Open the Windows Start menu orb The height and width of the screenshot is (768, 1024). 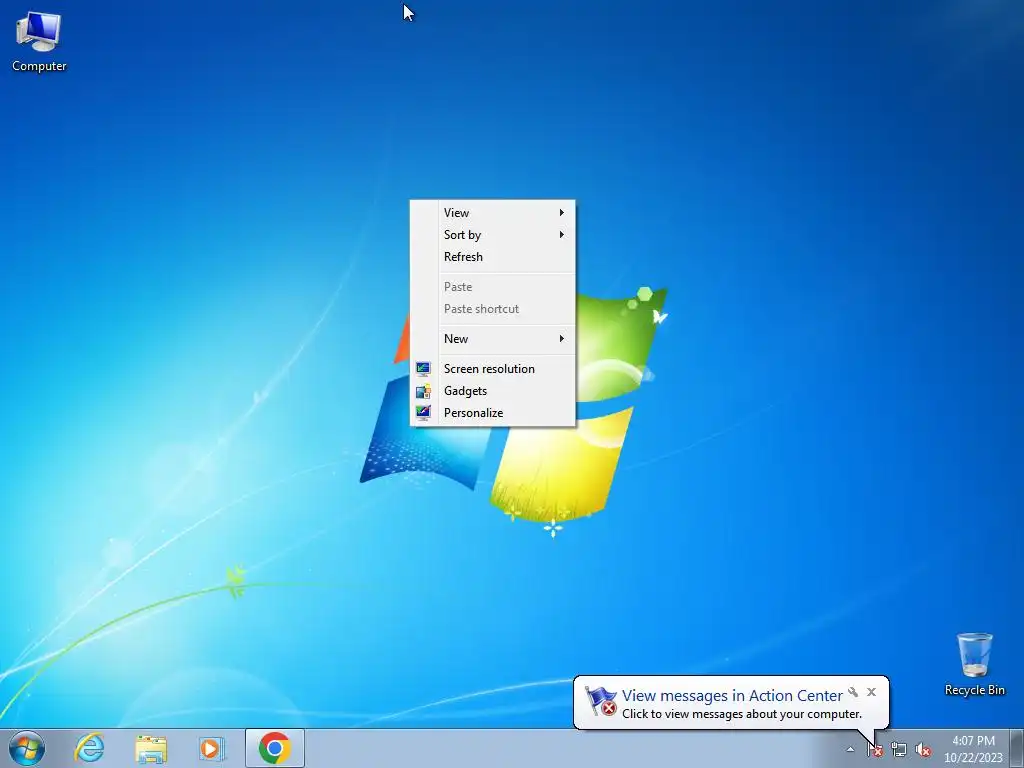pos(26,748)
